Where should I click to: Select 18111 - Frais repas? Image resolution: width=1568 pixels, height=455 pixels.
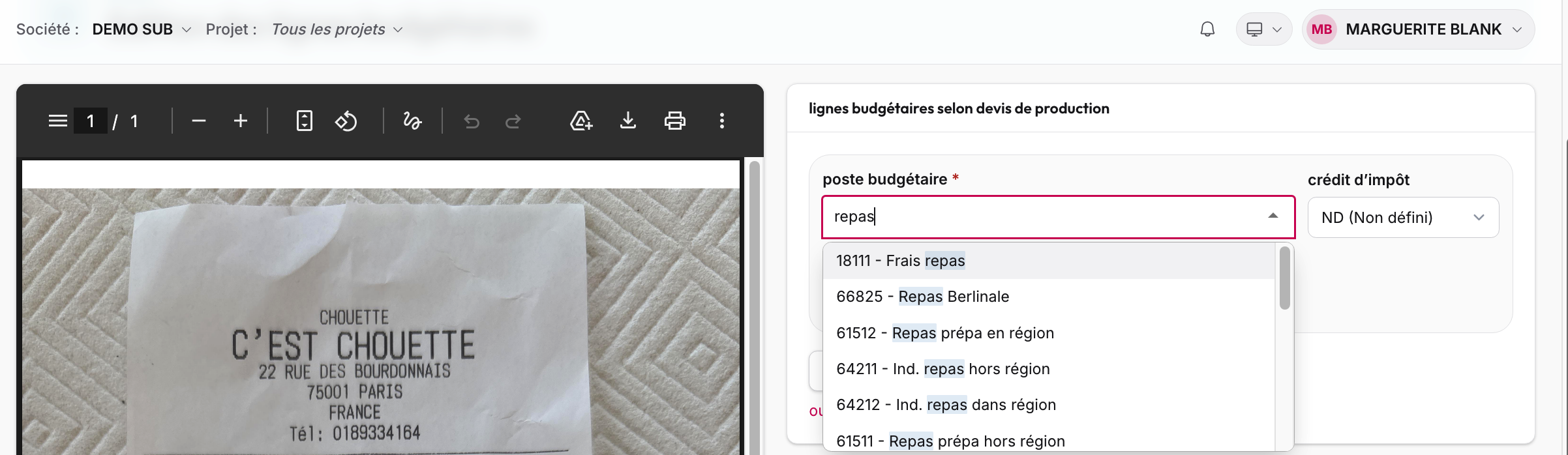coord(1049,261)
